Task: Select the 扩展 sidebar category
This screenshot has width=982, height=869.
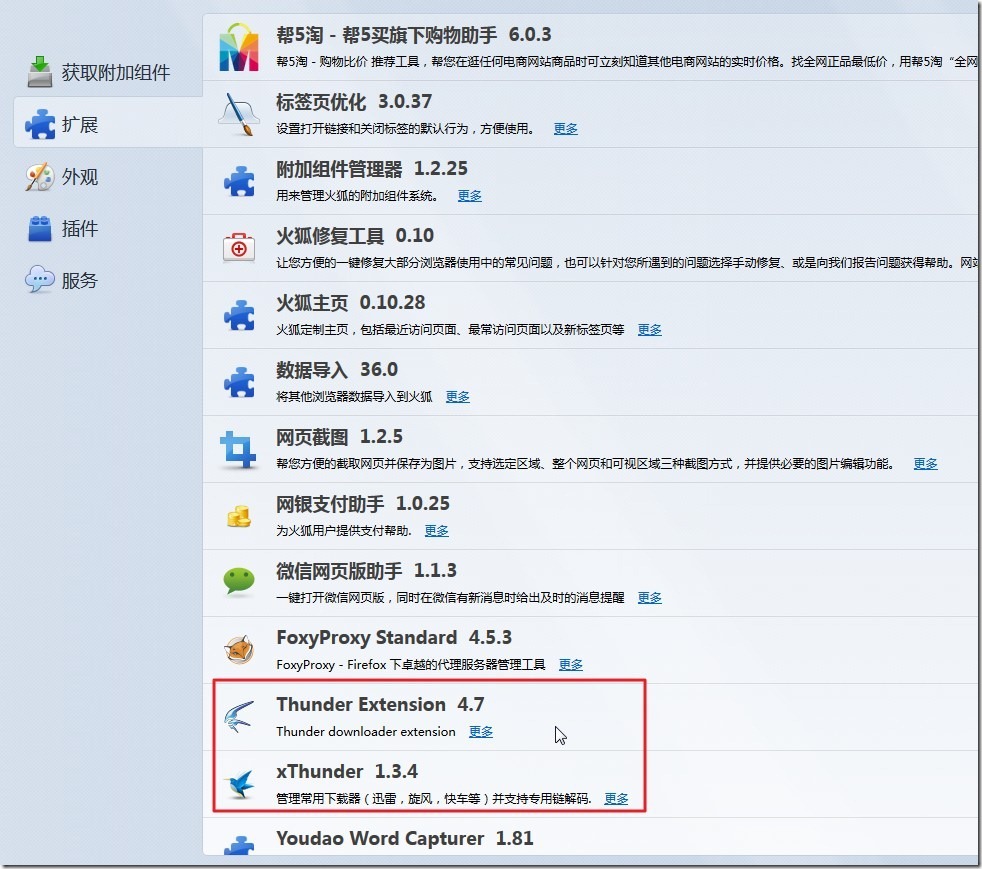Action: [108, 123]
